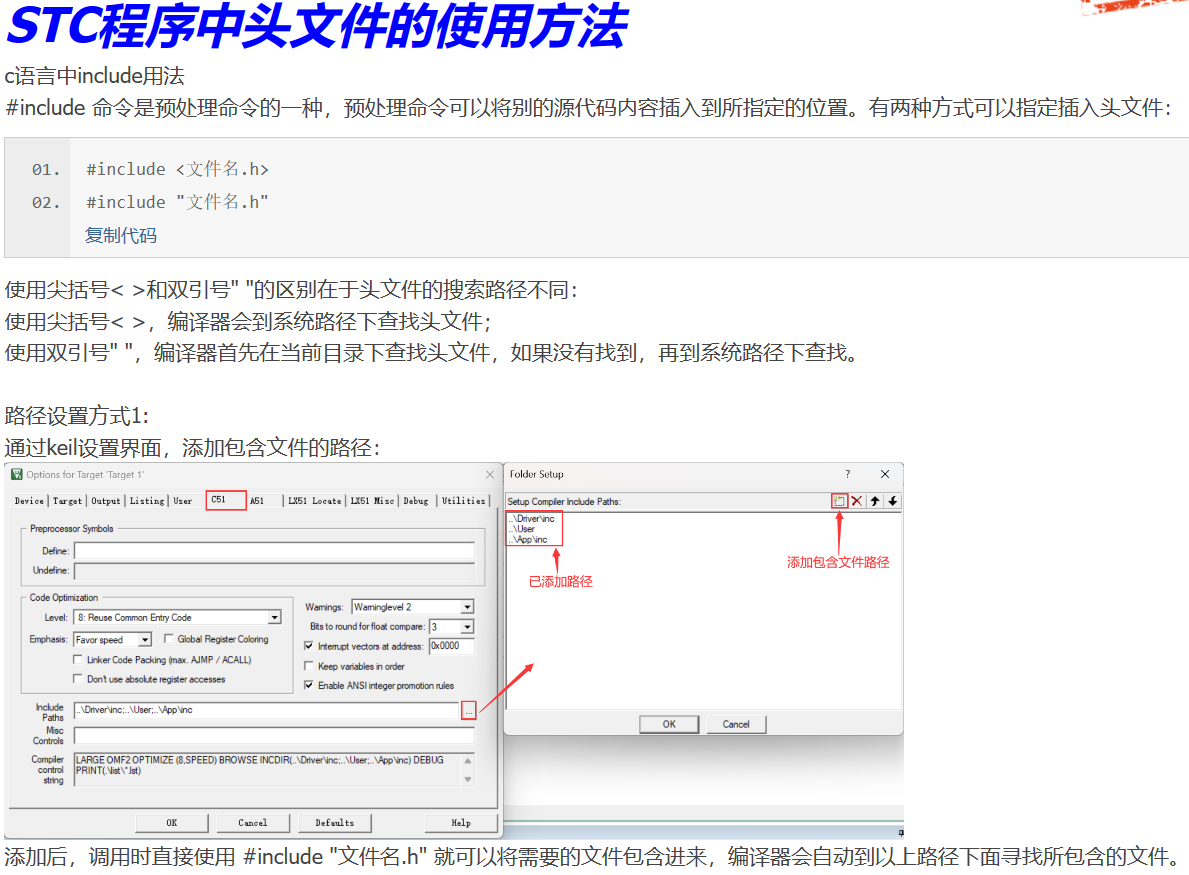
Task: Select the ..\Driver\inc path entry
Action: 532,519
